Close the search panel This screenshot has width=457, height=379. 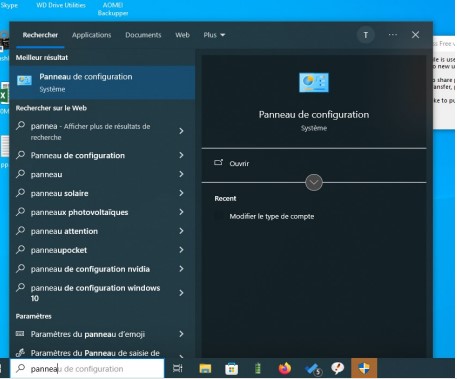click(x=415, y=35)
